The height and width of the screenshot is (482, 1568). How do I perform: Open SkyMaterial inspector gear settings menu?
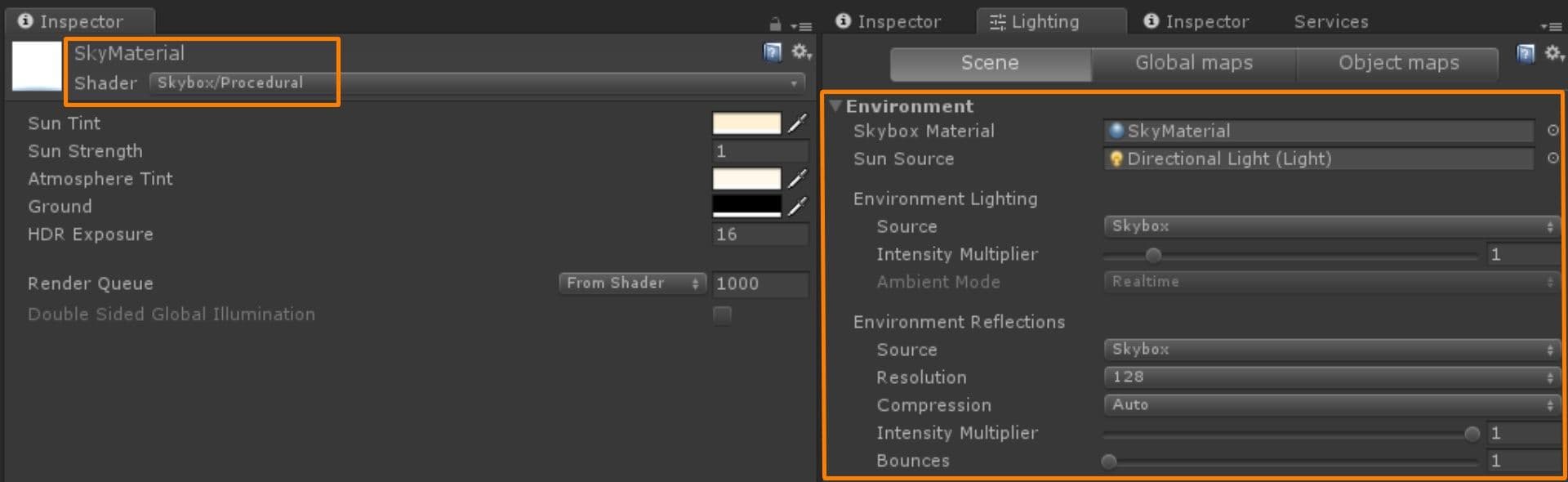pos(801,52)
